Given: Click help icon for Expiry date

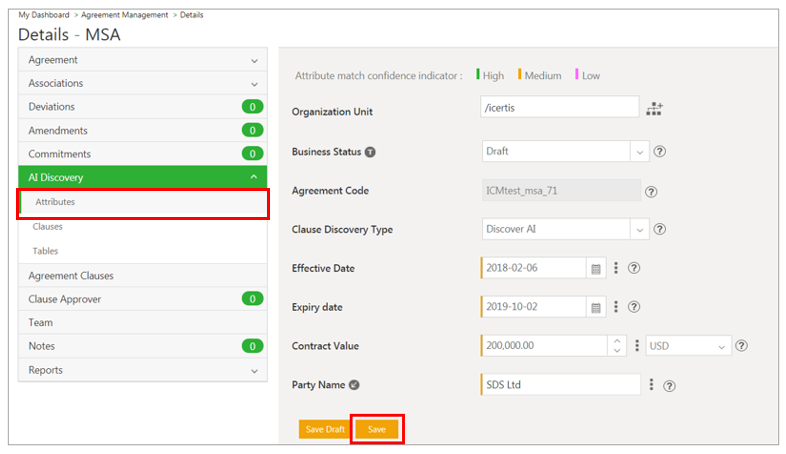Looking at the screenshot, I should [634, 307].
